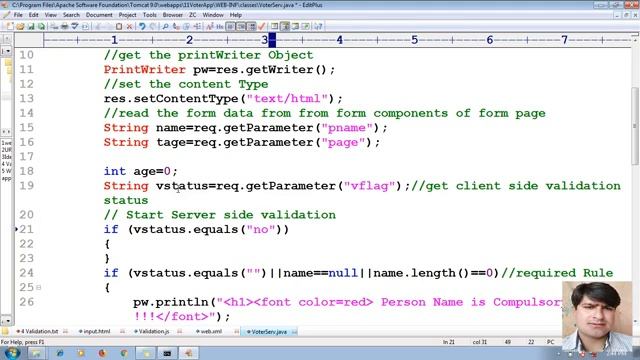
Task: Open the Browser menu
Action: coord(173,15)
